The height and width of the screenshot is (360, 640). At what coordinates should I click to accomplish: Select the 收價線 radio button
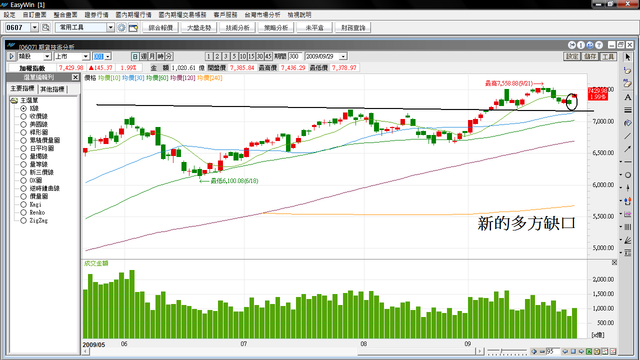[x=24, y=116]
